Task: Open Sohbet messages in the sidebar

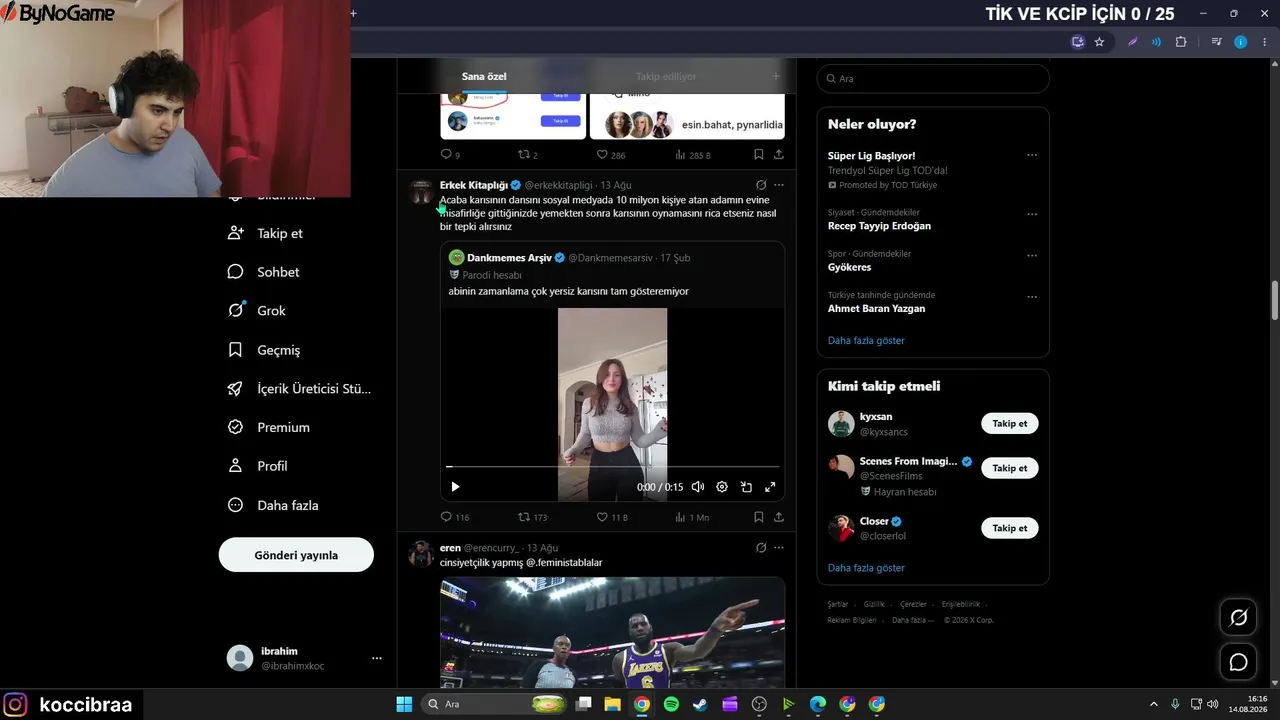Action: [264, 272]
